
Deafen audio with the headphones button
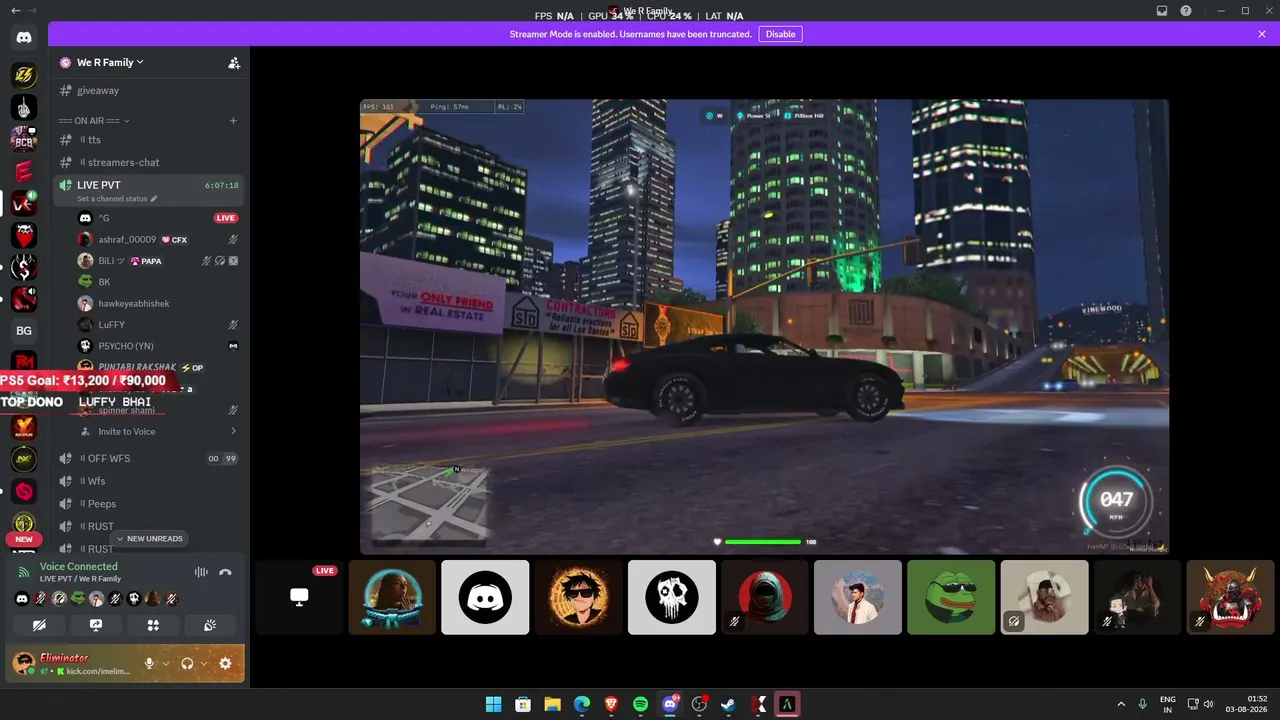187,663
